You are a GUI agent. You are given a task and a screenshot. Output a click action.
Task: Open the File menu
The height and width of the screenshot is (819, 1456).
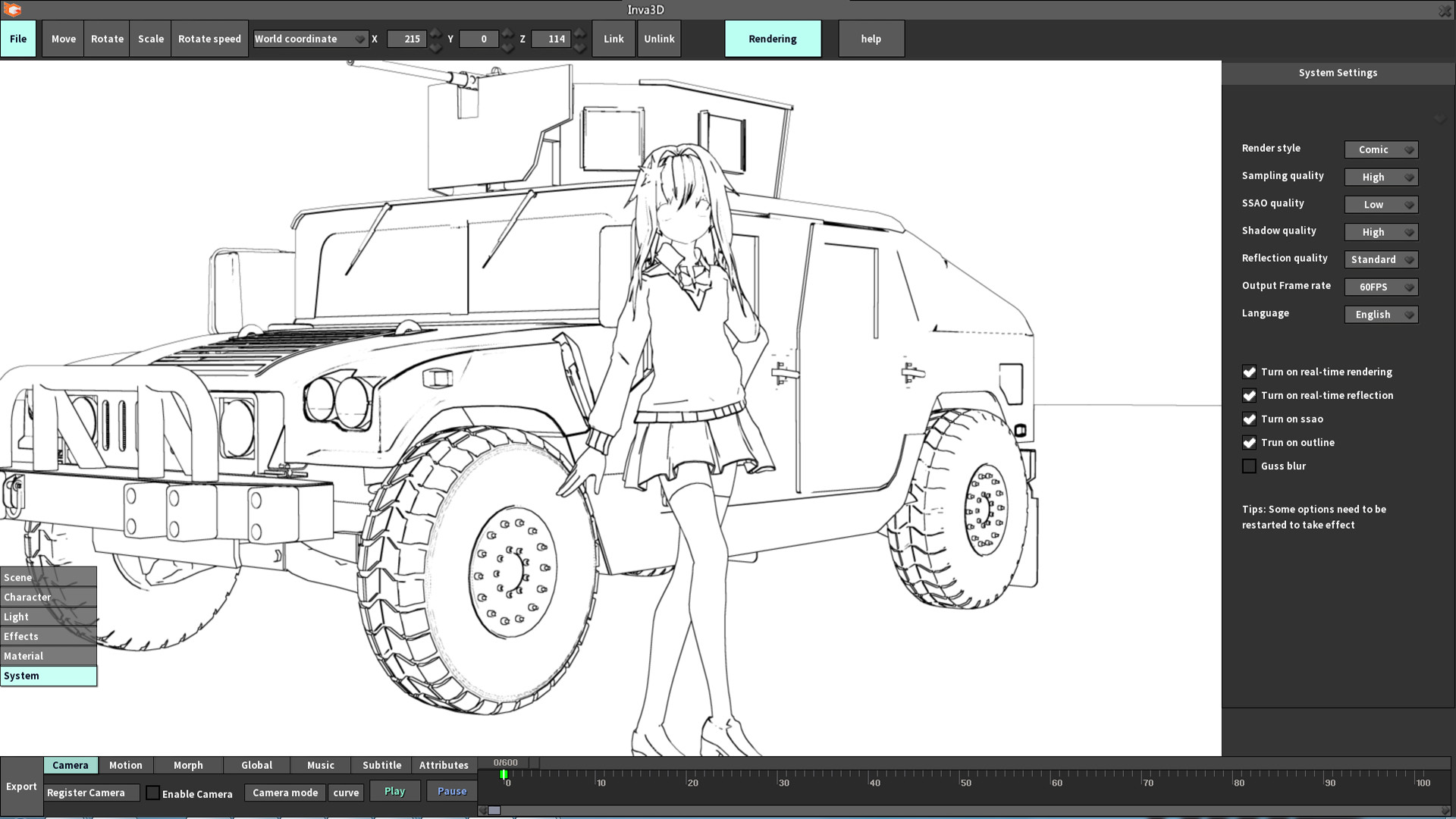[x=18, y=39]
